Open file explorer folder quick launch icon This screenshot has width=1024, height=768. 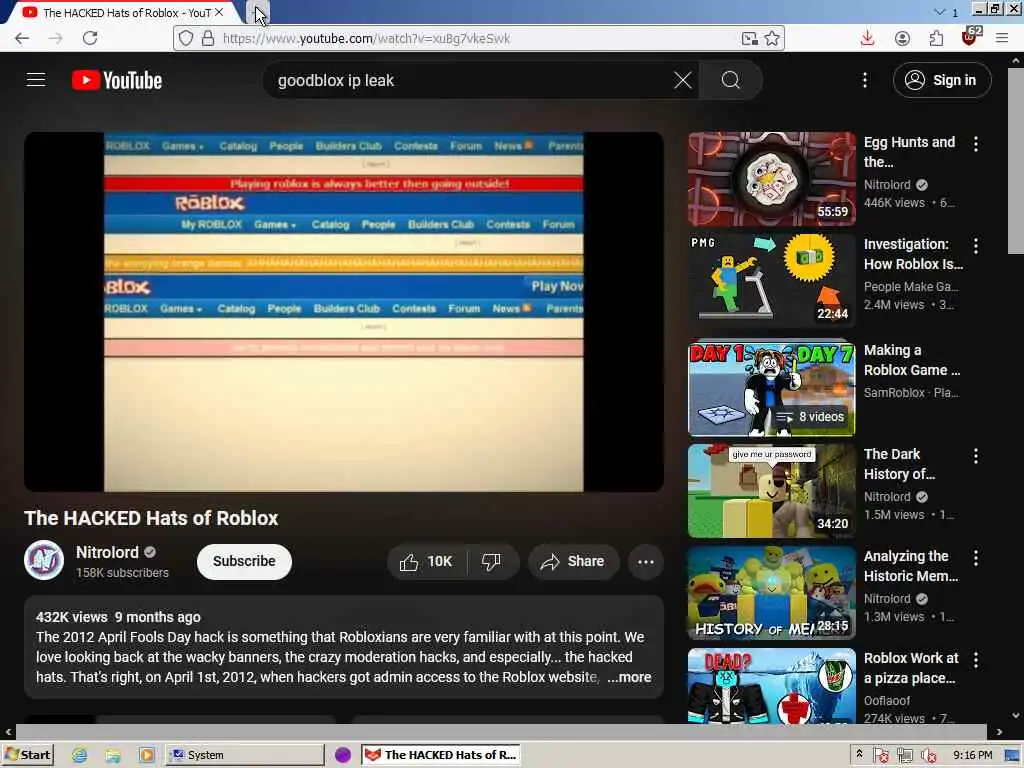coord(113,755)
